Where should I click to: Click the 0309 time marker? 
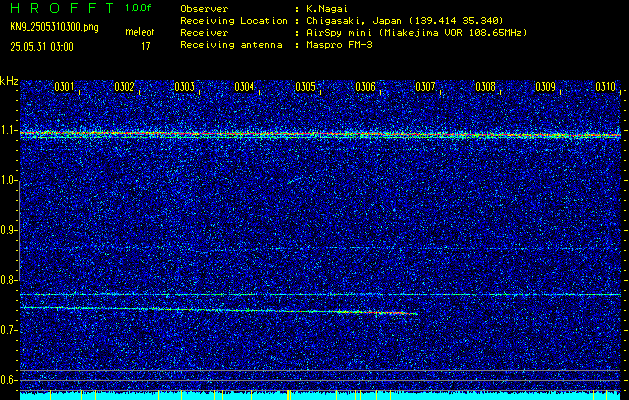click(546, 87)
